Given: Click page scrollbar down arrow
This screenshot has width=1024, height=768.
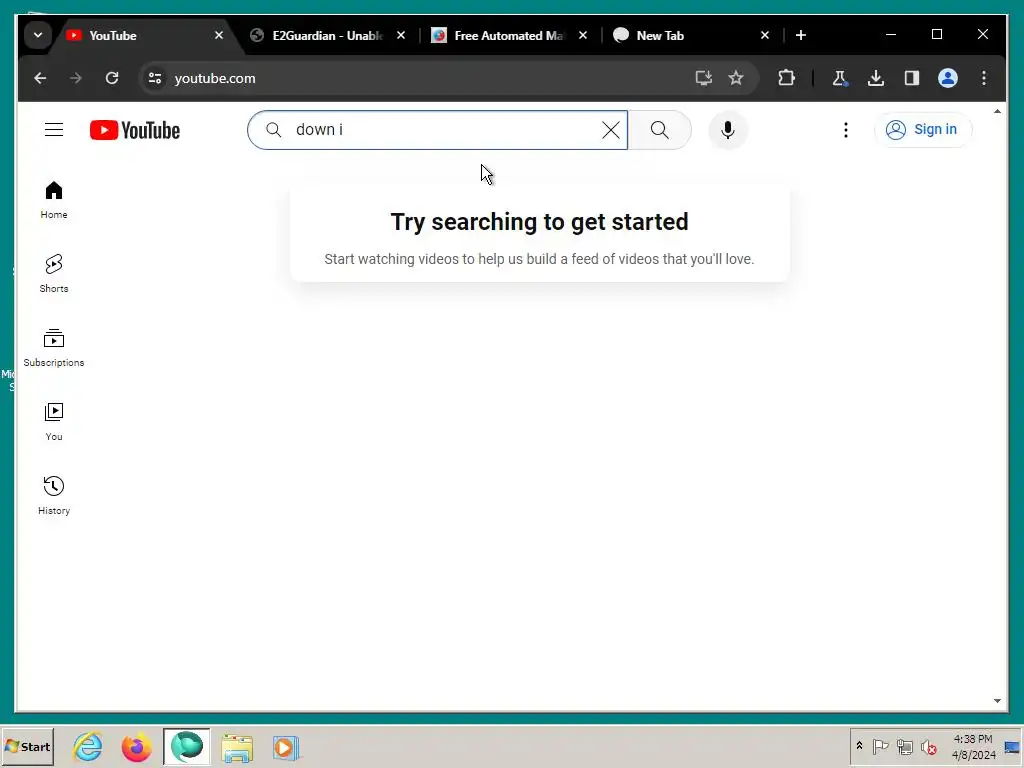Looking at the screenshot, I should [x=997, y=701].
